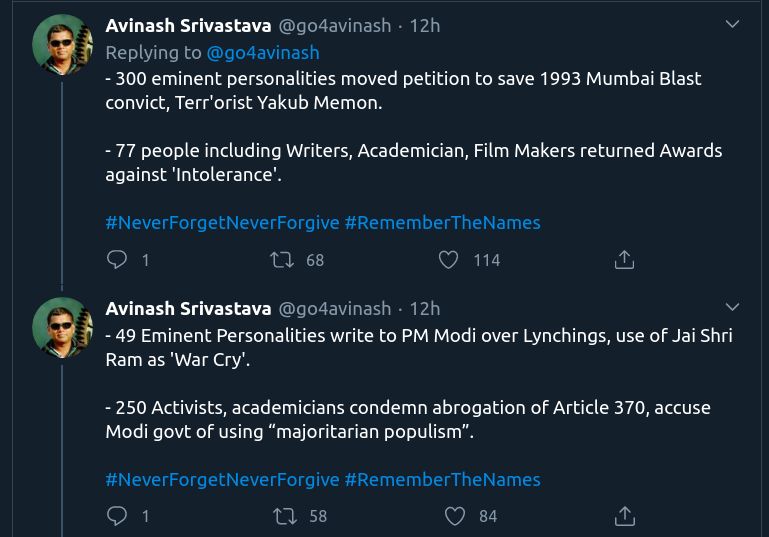Expand the second tweet's options chevron

pyautogui.click(x=733, y=307)
